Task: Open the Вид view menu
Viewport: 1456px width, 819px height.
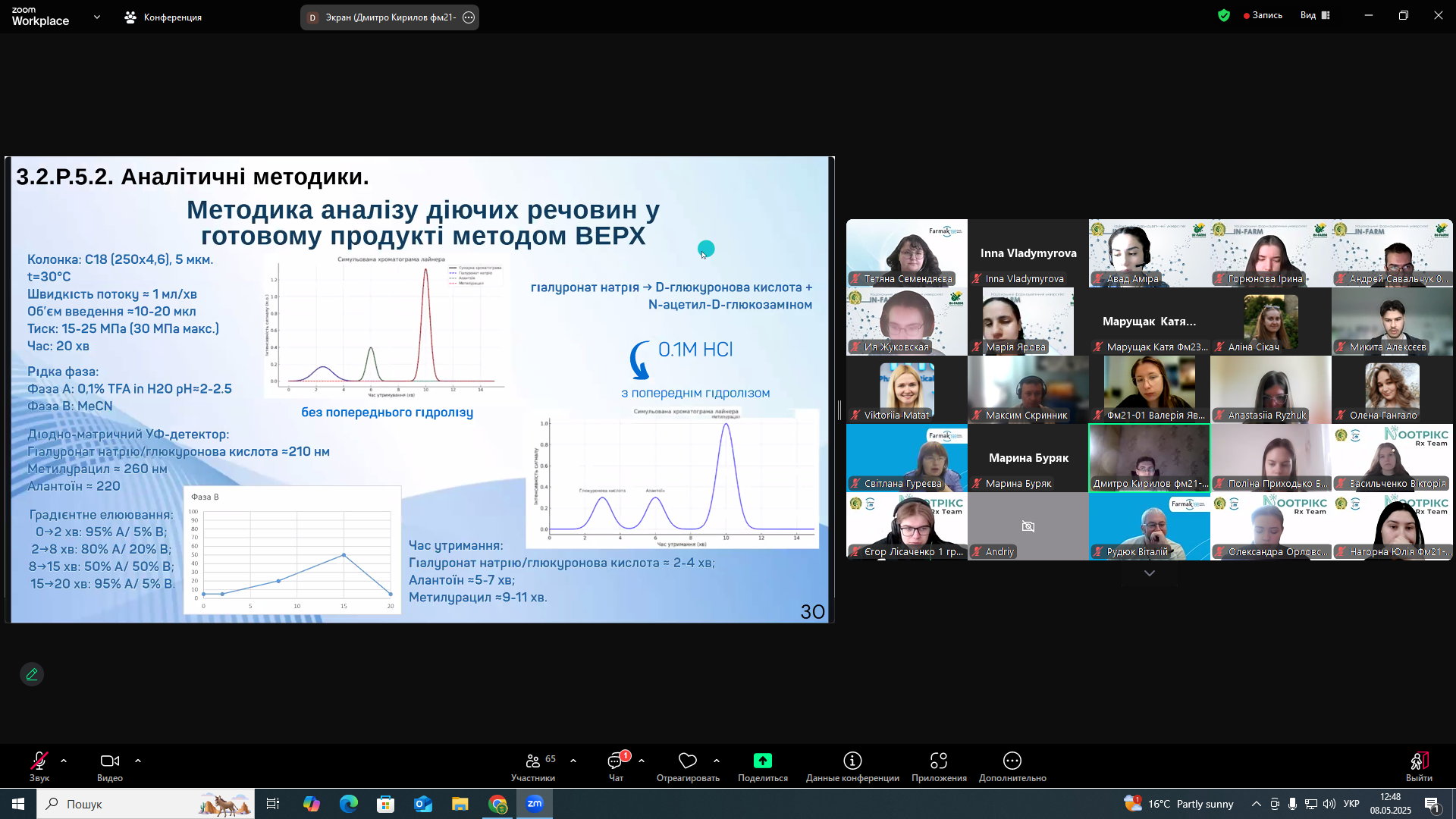Action: pos(1315,15)
